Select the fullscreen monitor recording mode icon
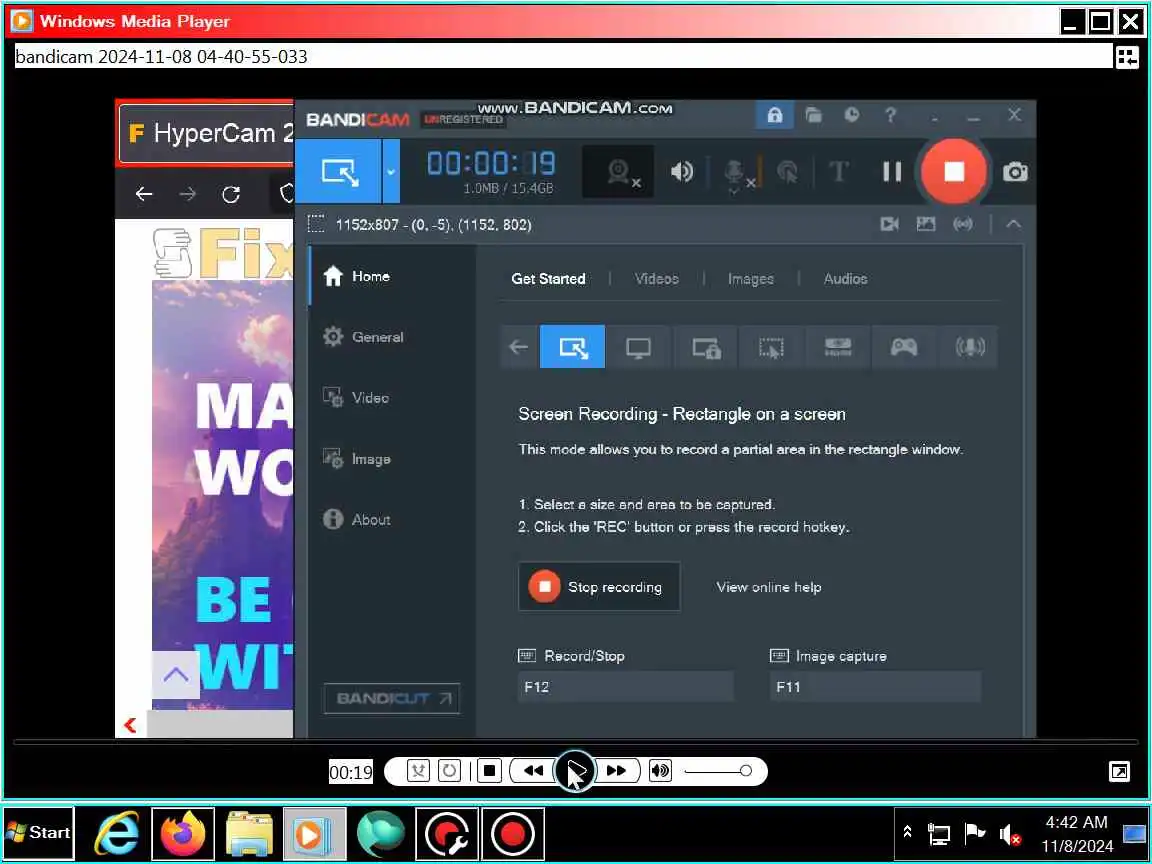The image size is (1152, 864). 638,347
